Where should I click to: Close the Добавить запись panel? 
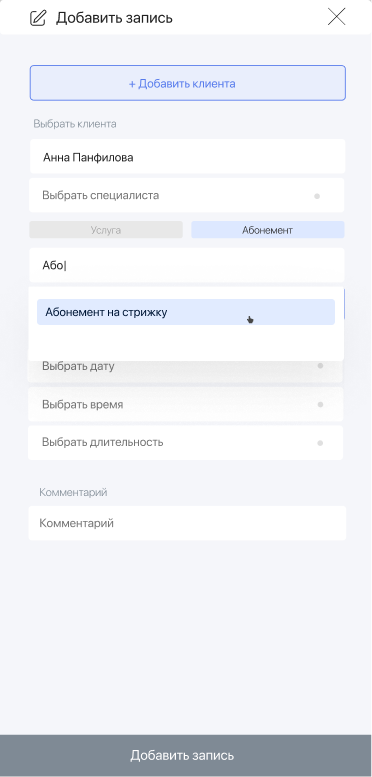[336, 17]
